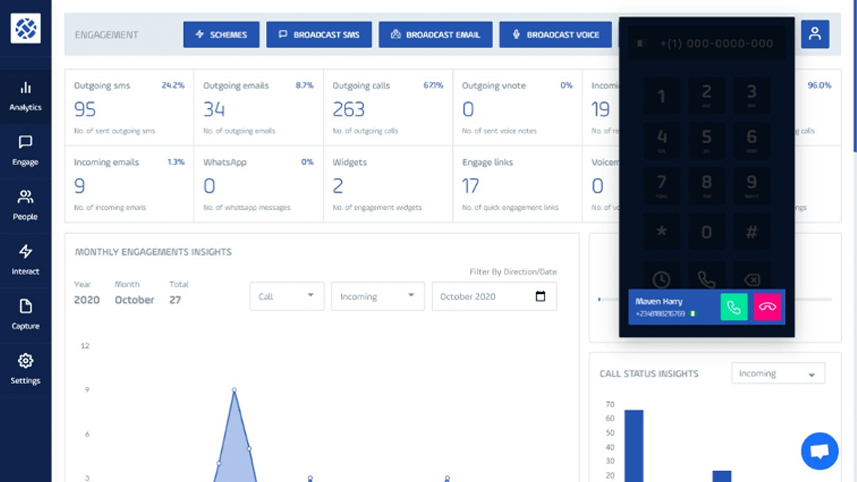This screenshot has width=857, height=482.
Task: Click the backspace icon in dialer
Action: 752,280
